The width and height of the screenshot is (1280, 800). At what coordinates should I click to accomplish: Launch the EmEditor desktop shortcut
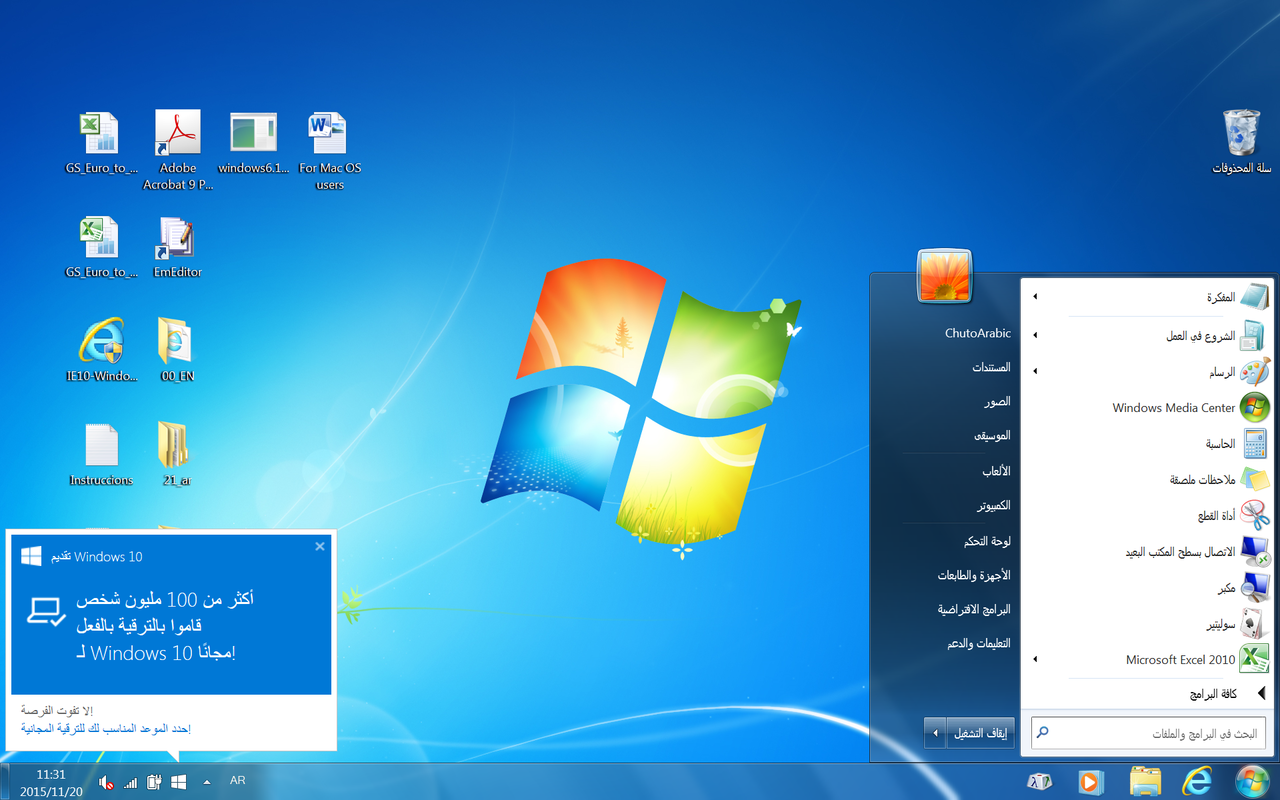pos(178,247)
